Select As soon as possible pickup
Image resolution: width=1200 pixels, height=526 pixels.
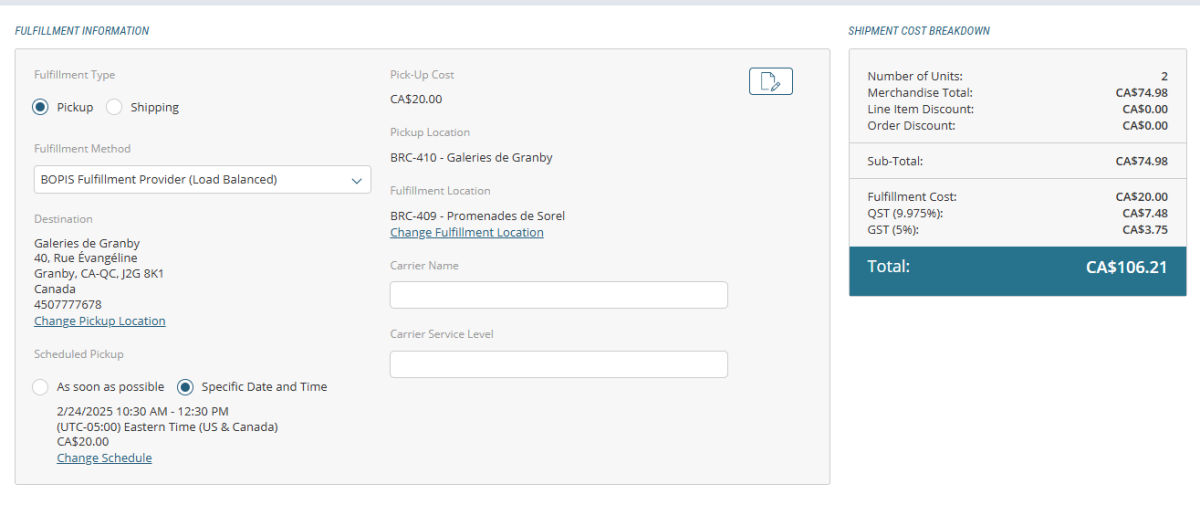pos(41,387)
